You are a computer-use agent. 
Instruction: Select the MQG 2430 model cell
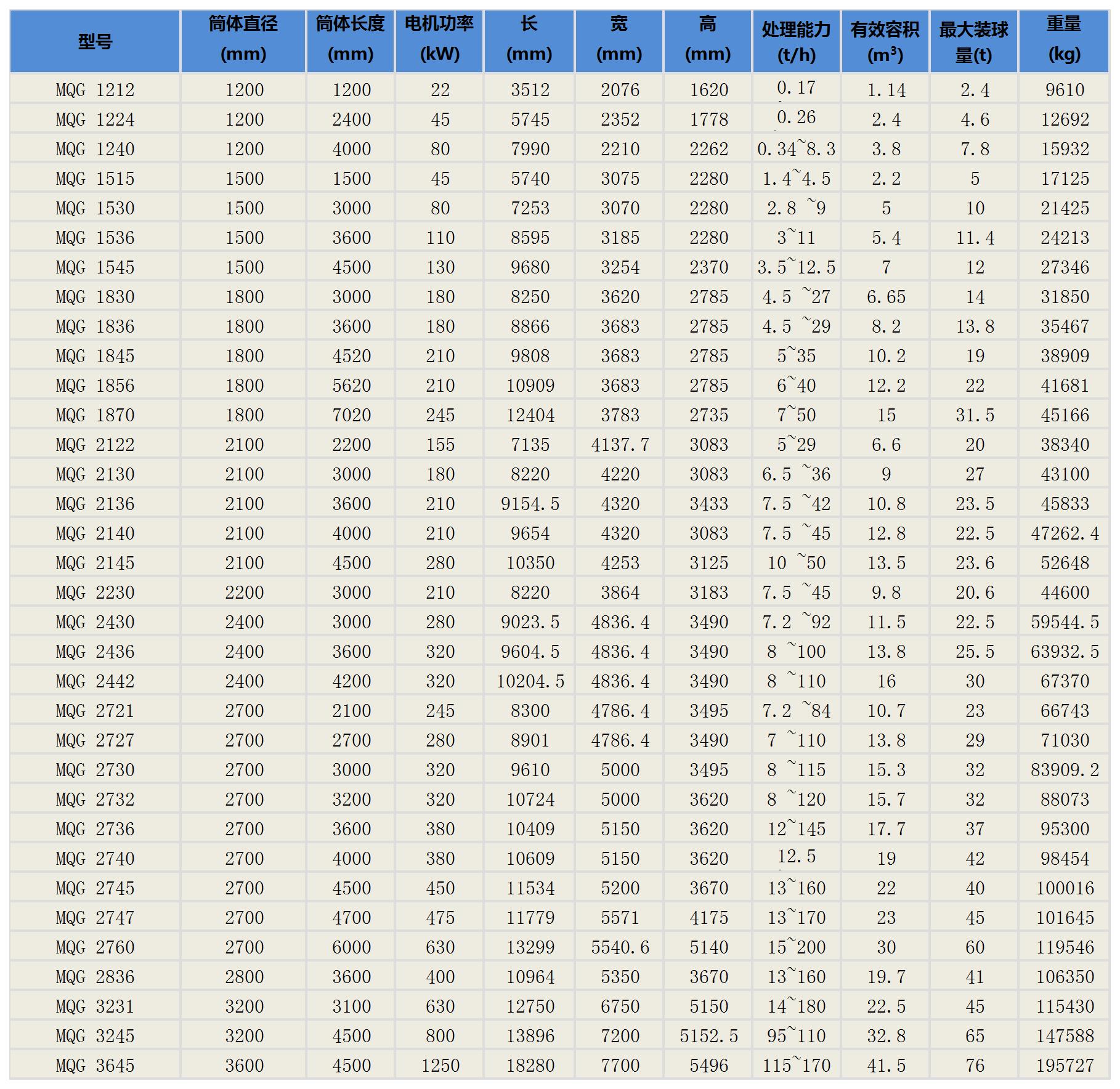tap(95, 622)
